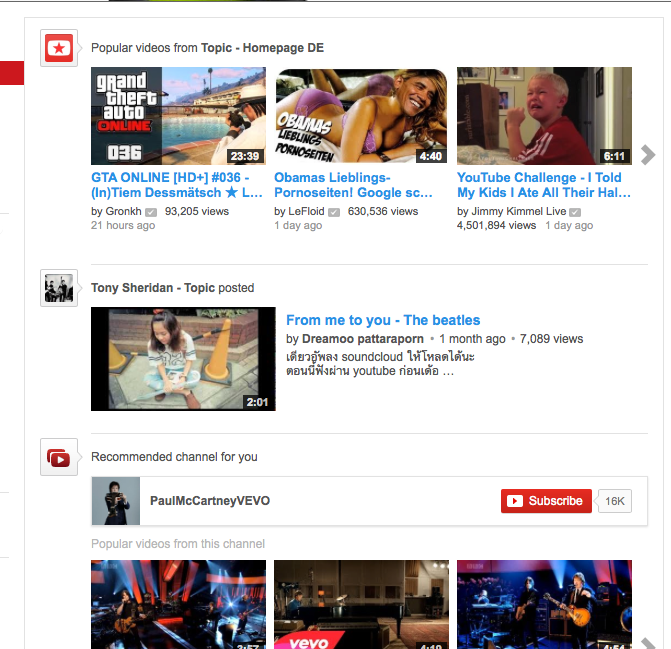Click the Thai soundcloud description text
The height and width of the screenshot is (649, 671).
[x=380, y=364]
